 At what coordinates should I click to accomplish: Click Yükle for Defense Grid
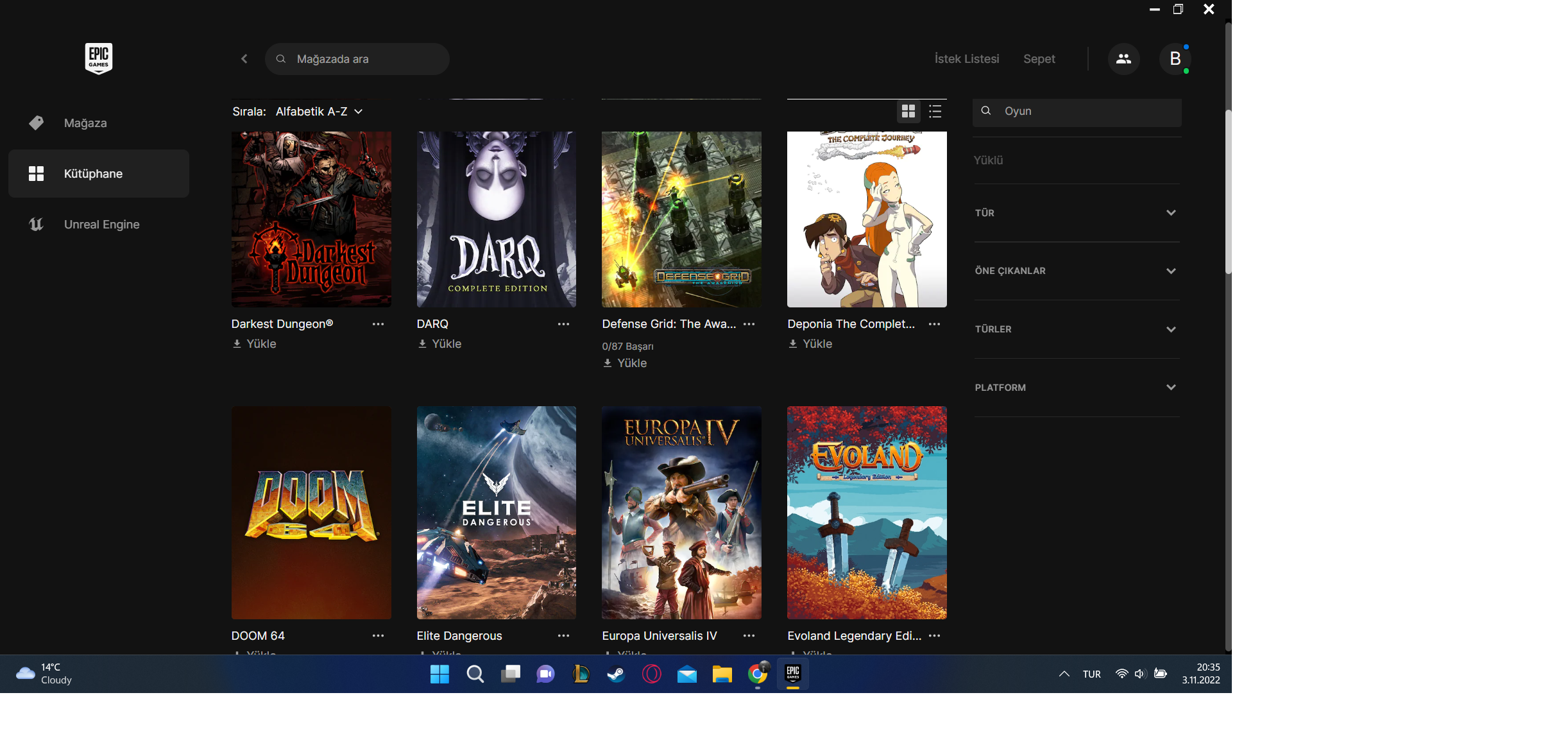click(625, 363)
